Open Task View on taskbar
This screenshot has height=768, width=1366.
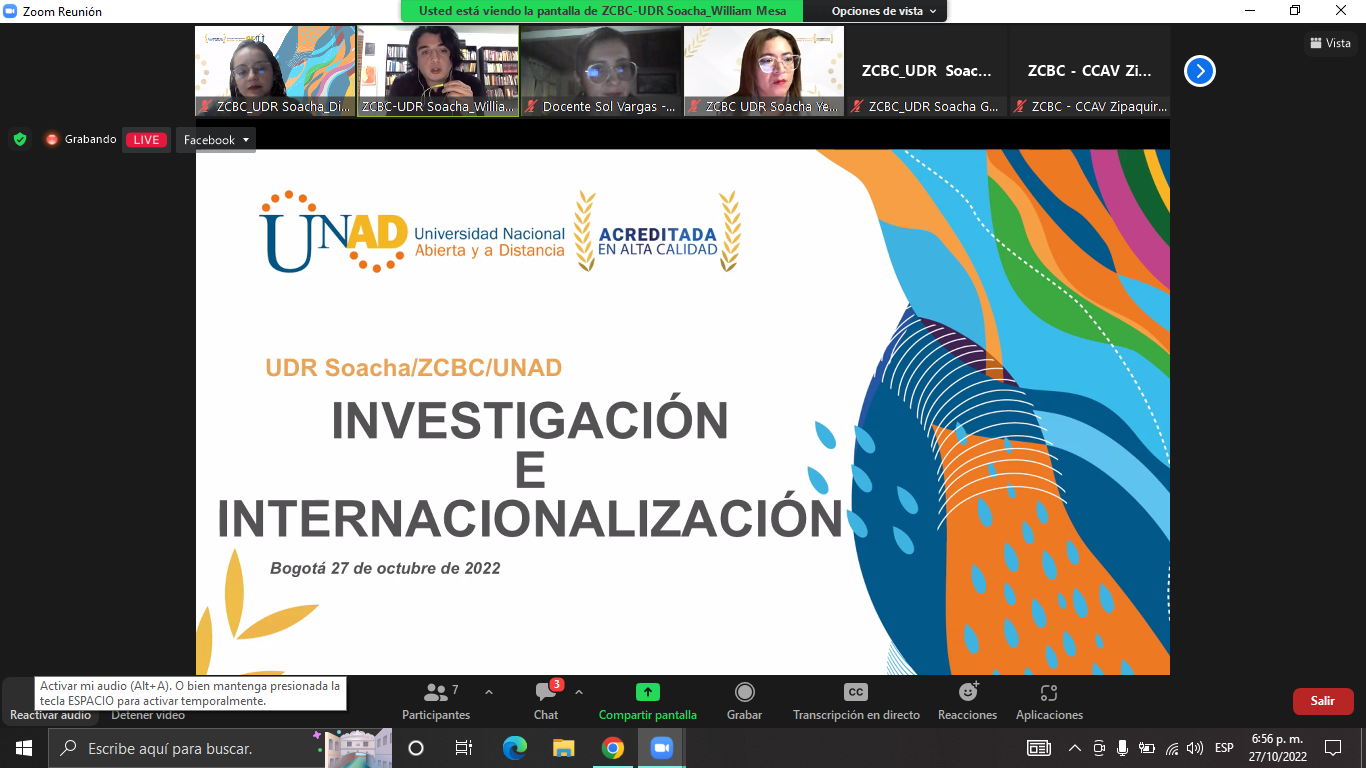(x=464, y=748)
